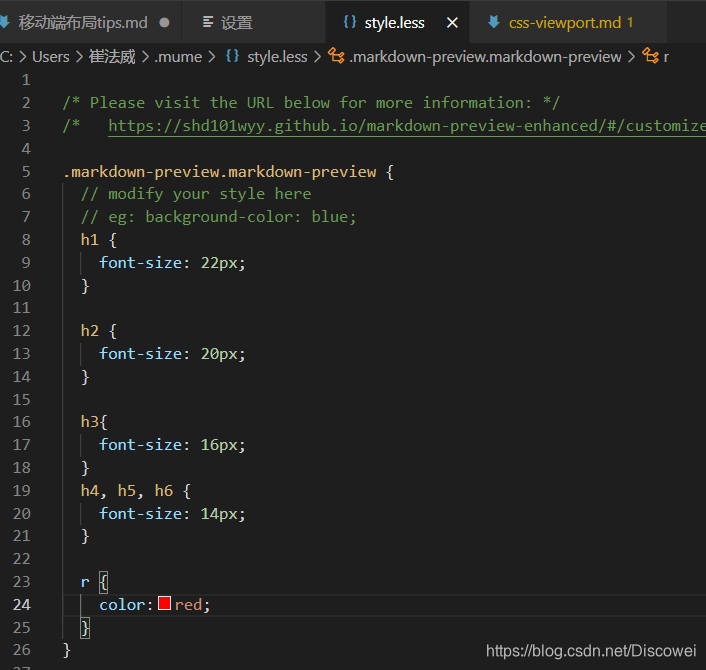
Task: Expand the chevron after style.less breadcrumb
Action: [x=317, y=57]
